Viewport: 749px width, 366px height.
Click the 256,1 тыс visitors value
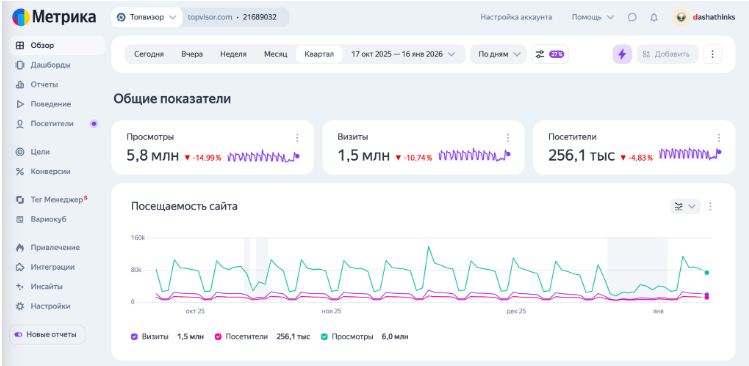(581, 156)
